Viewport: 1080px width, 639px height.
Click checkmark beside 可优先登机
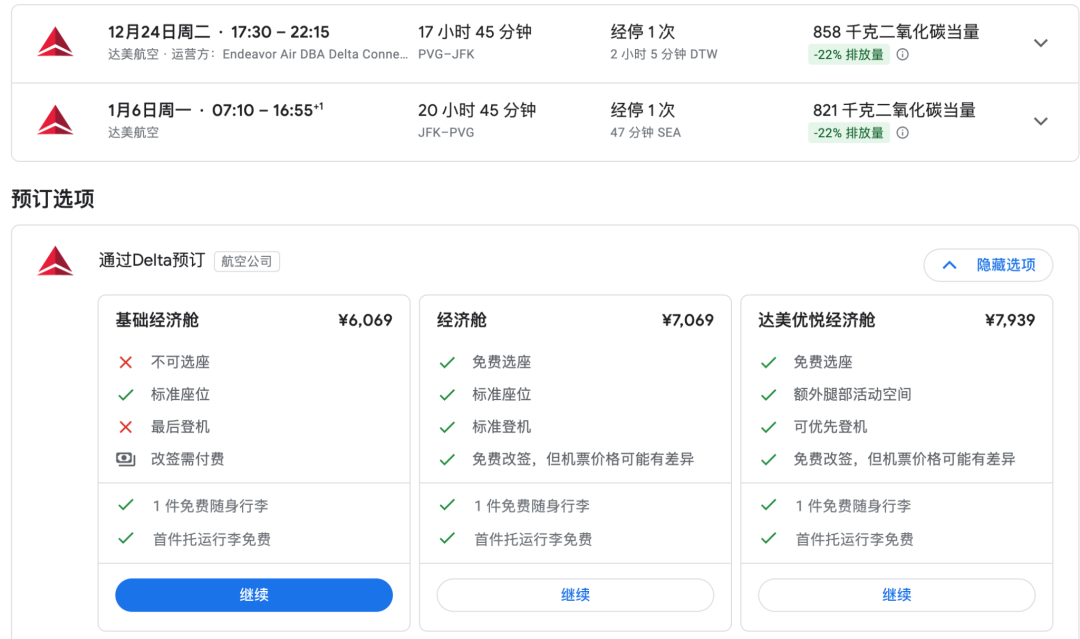point(769,427)
